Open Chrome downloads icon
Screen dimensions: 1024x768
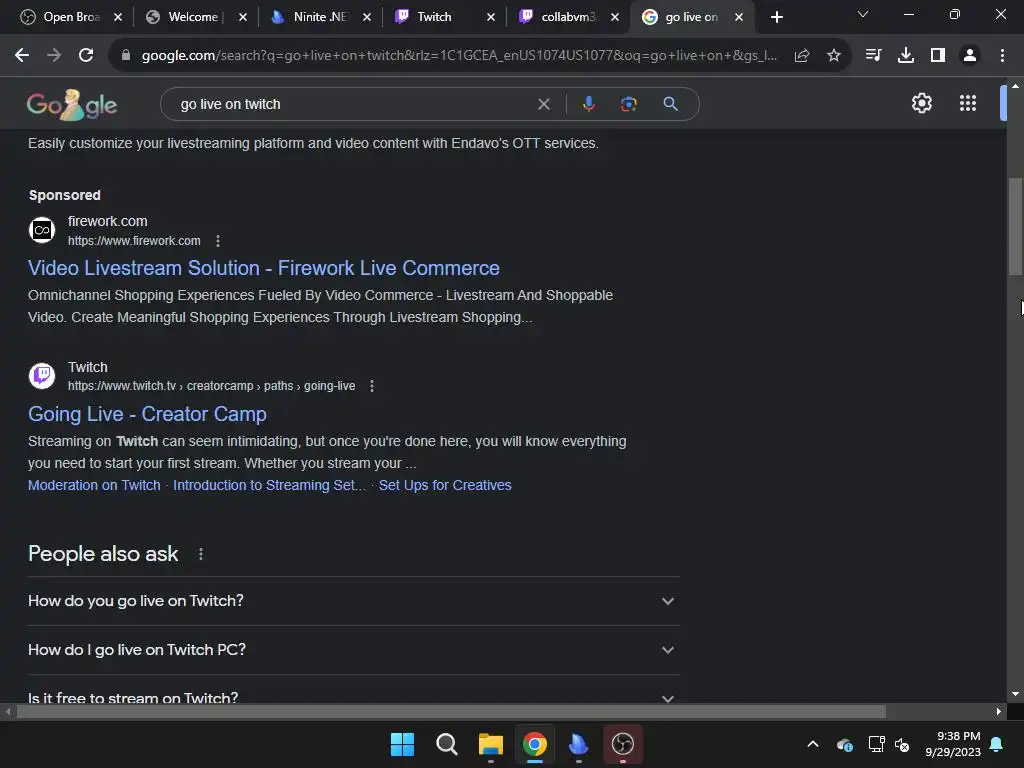pos(906,56)
